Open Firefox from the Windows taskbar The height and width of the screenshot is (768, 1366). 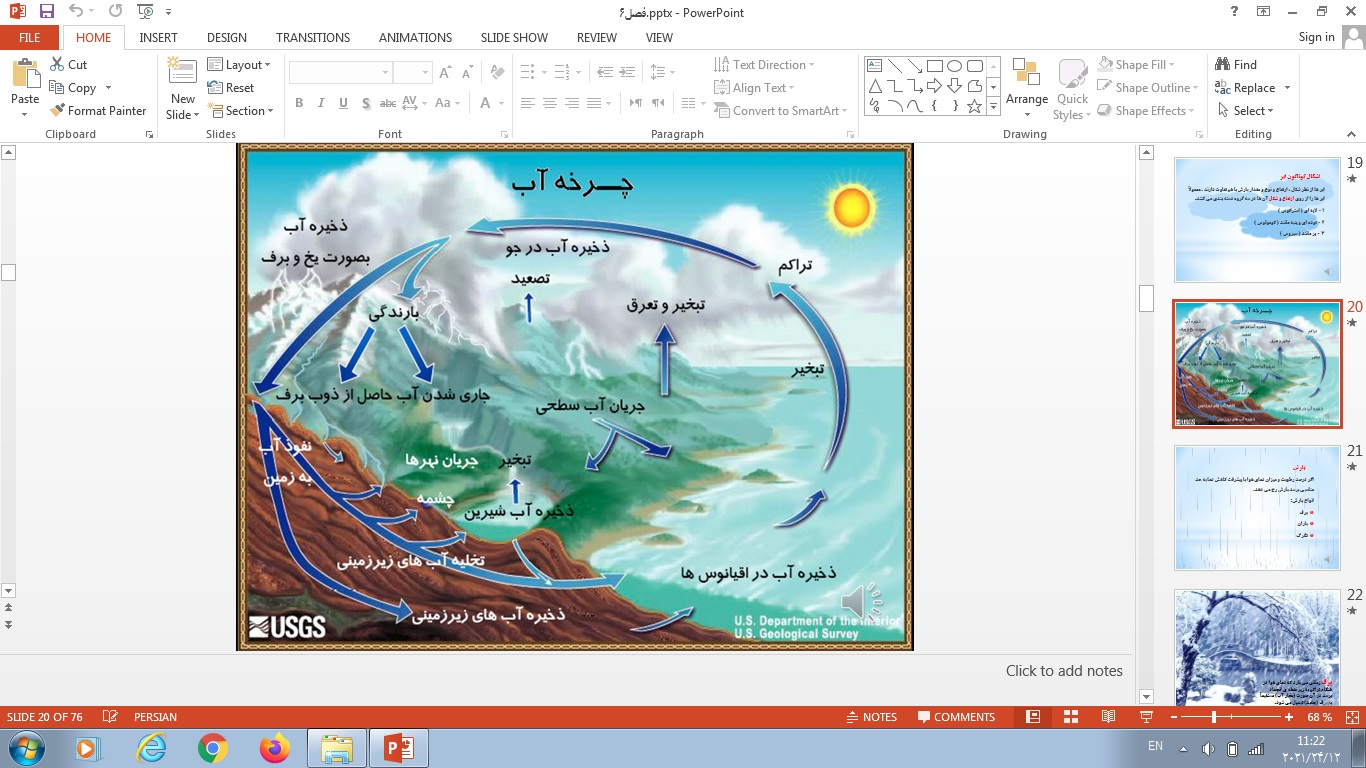[274, 748]
